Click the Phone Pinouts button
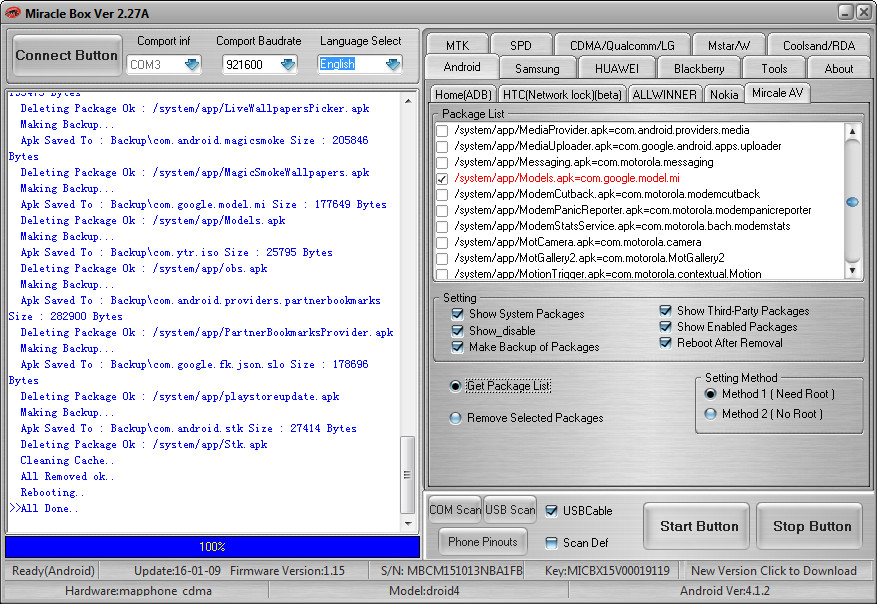Screen dimensions: 877x604 [x=483, y=542]
